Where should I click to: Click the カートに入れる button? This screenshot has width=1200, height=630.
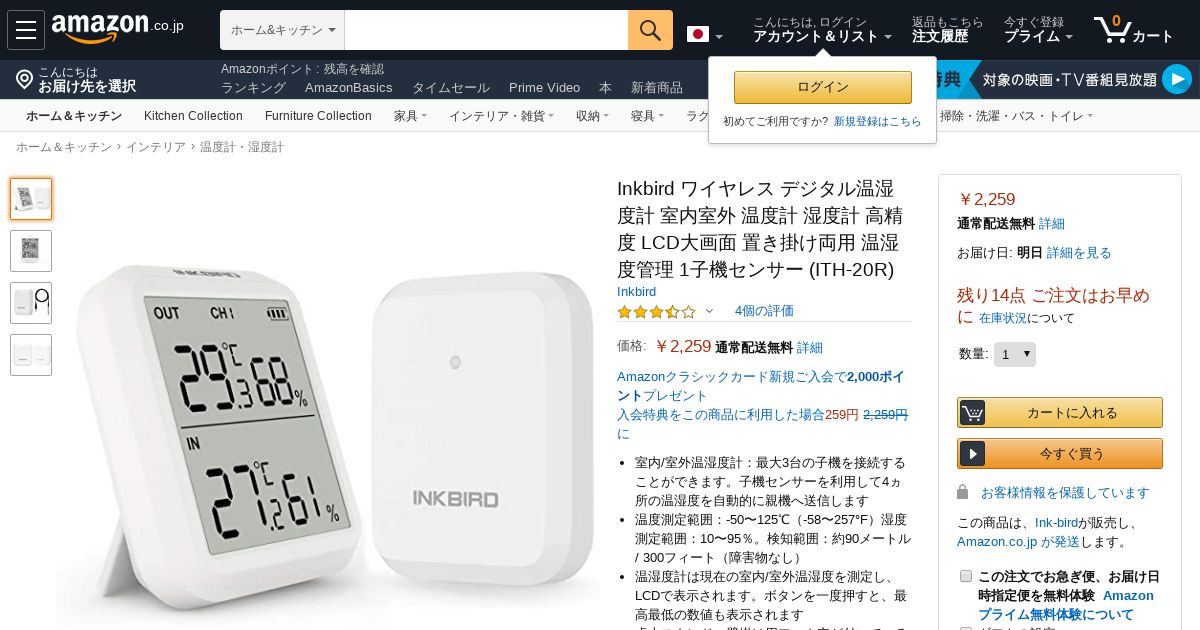point(1060,412)
